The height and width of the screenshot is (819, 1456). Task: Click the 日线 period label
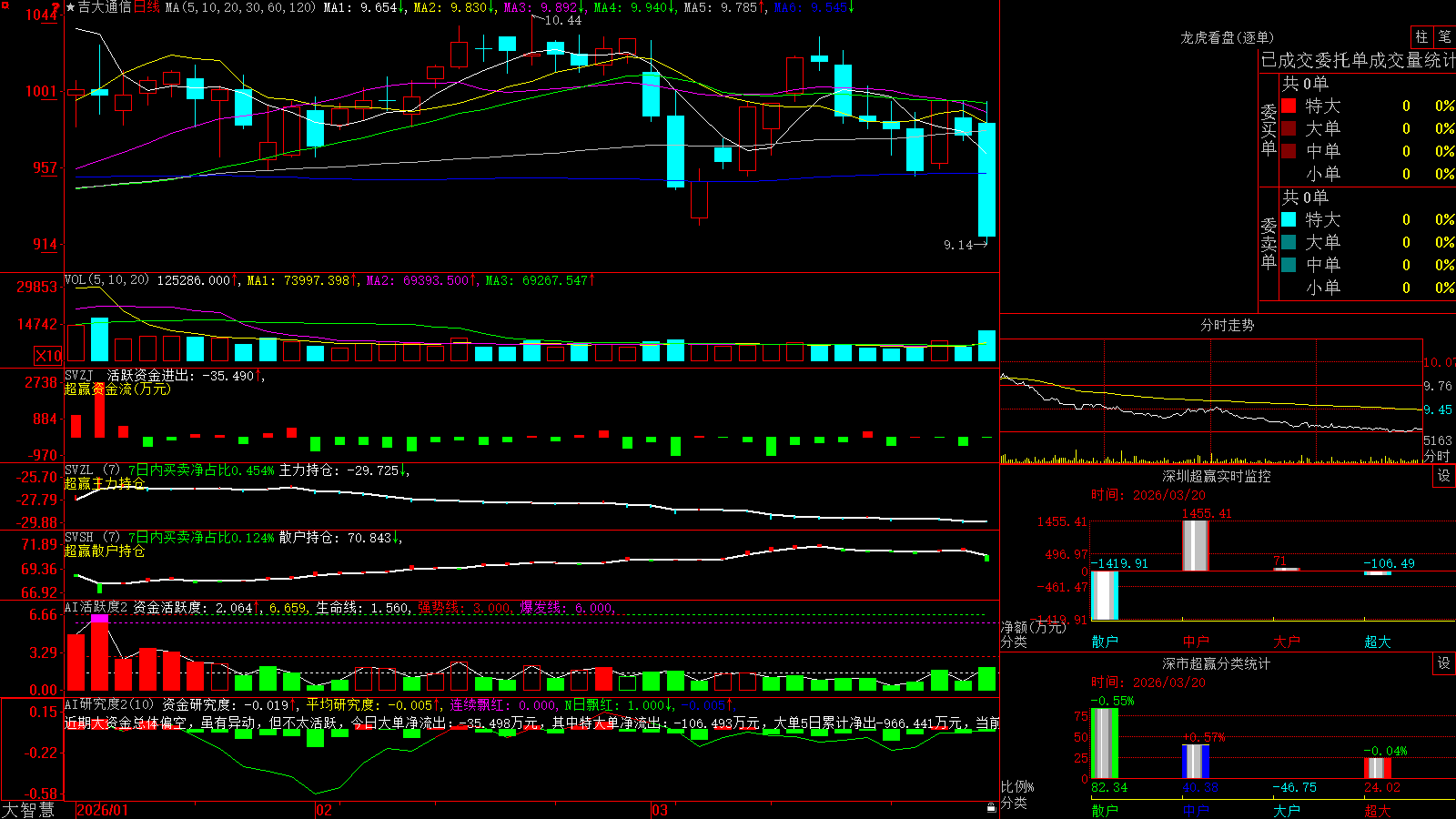pyautogui.click(x=147, y=7)
